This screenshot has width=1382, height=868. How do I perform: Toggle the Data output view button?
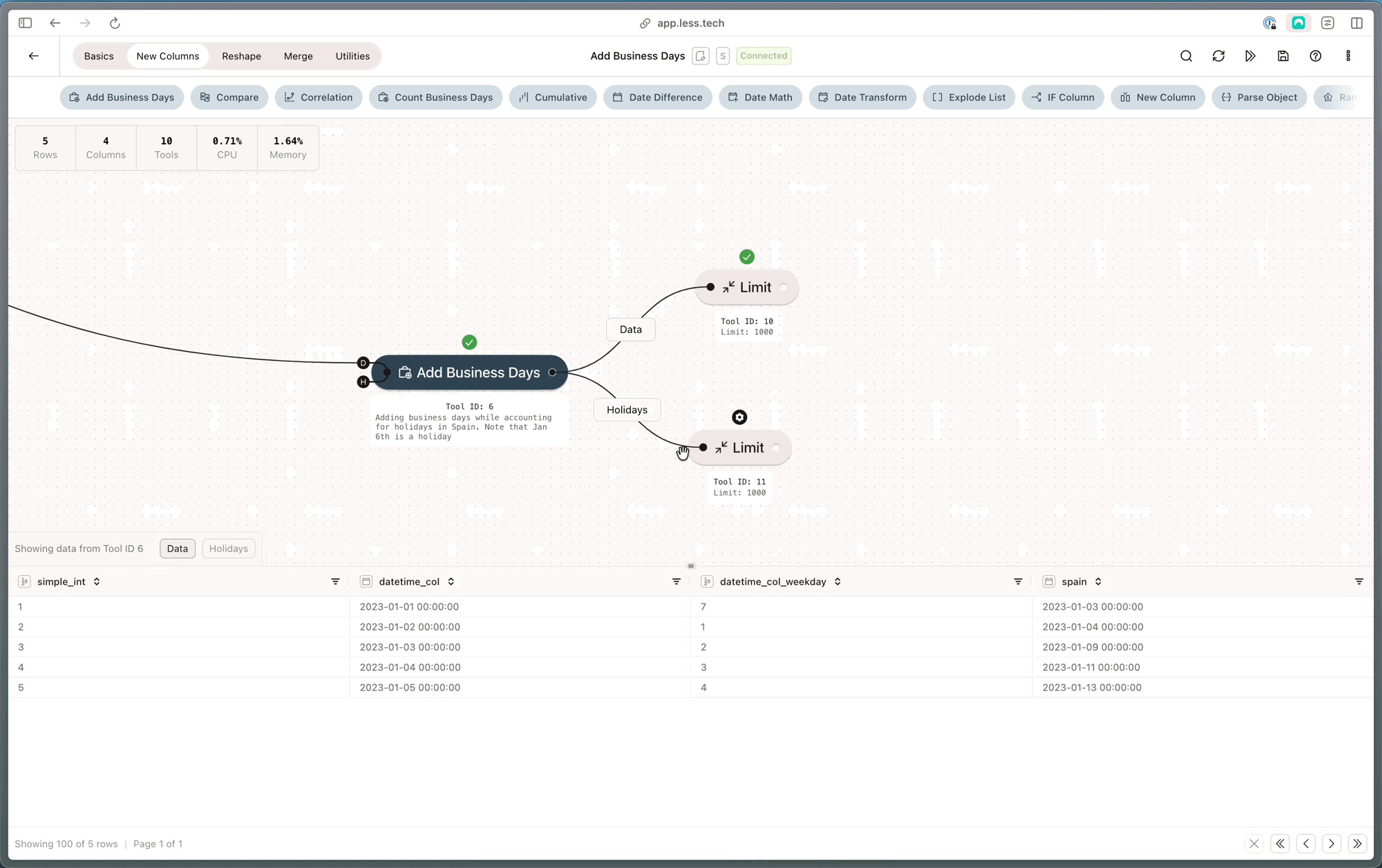(x=177, y=549)
